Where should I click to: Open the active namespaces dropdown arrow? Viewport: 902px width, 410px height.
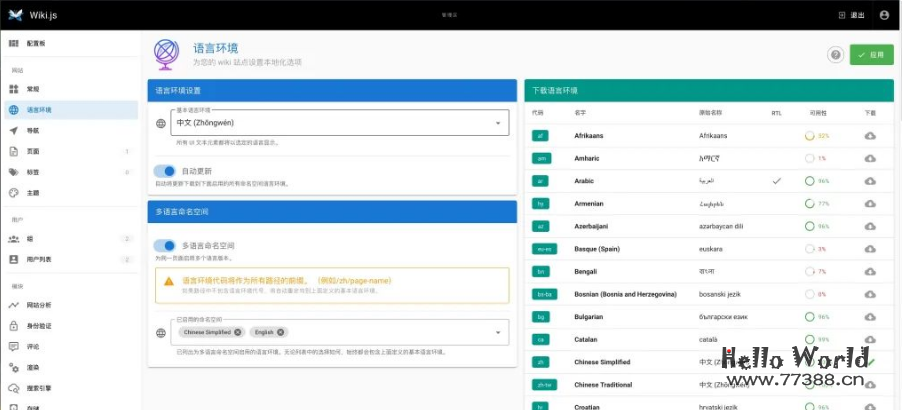pos(498,332)
